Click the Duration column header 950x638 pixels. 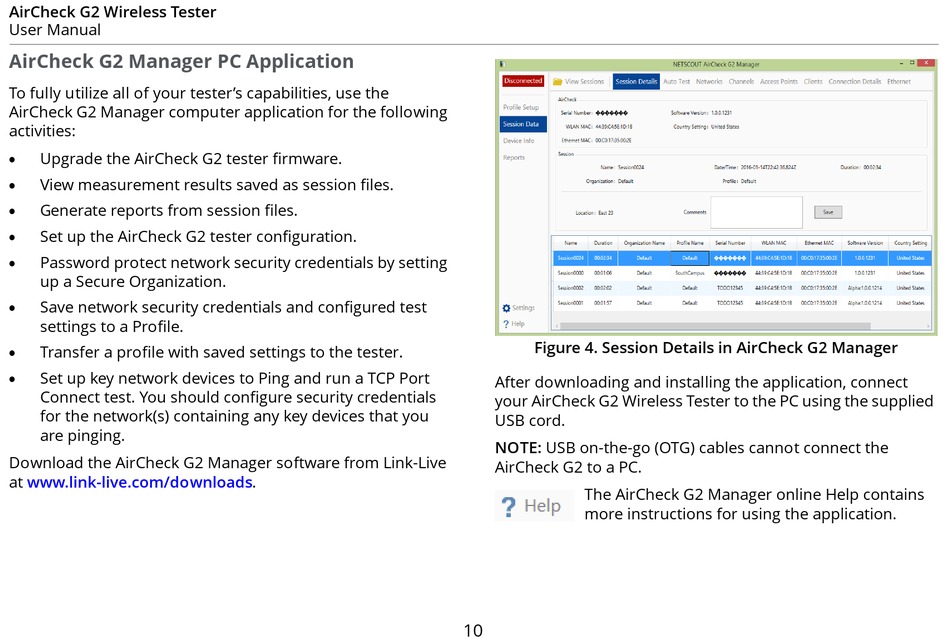point(603,243)
